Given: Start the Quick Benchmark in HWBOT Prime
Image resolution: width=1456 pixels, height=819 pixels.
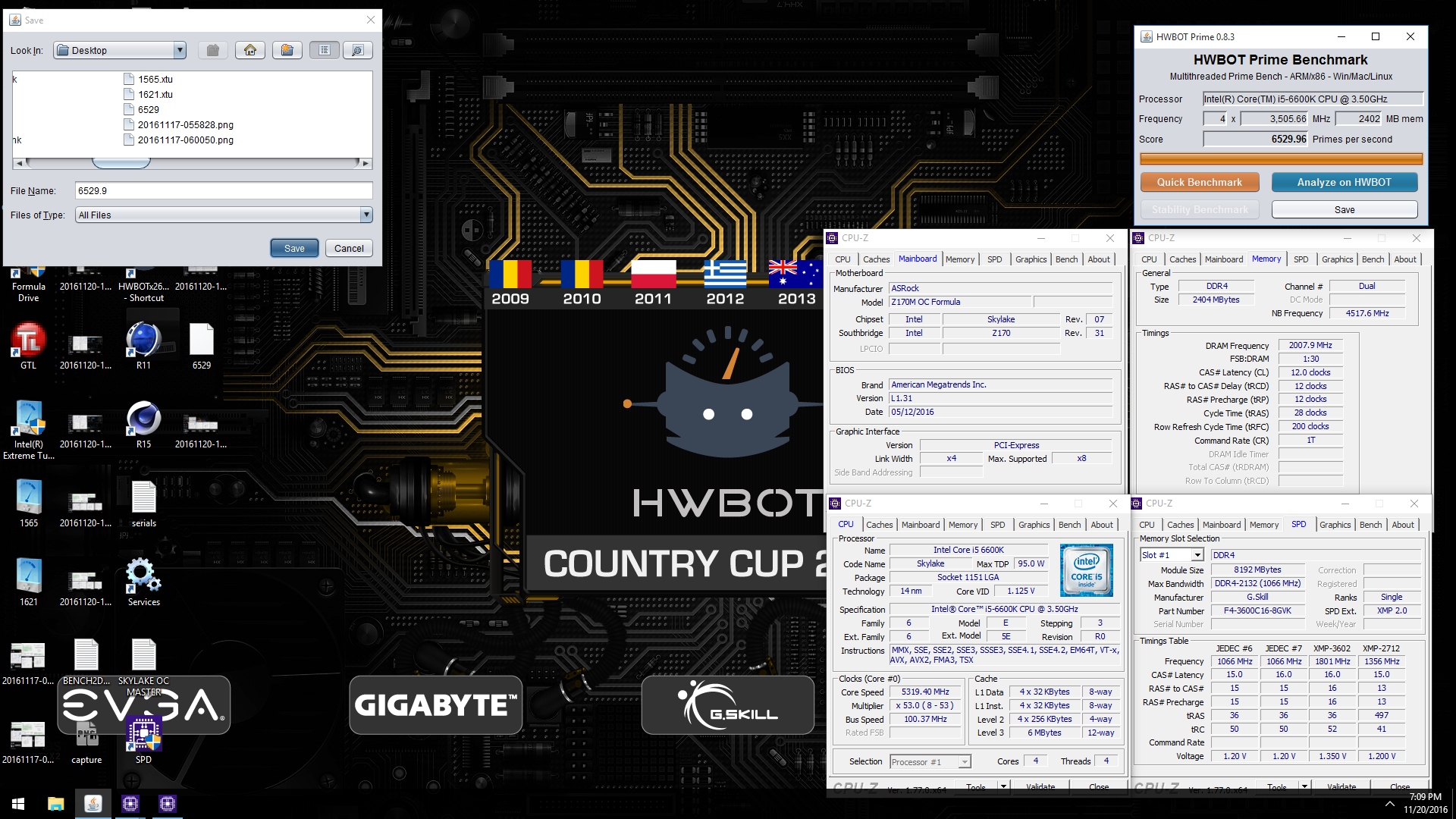Looking at the screenshot, I should 1200,182.
